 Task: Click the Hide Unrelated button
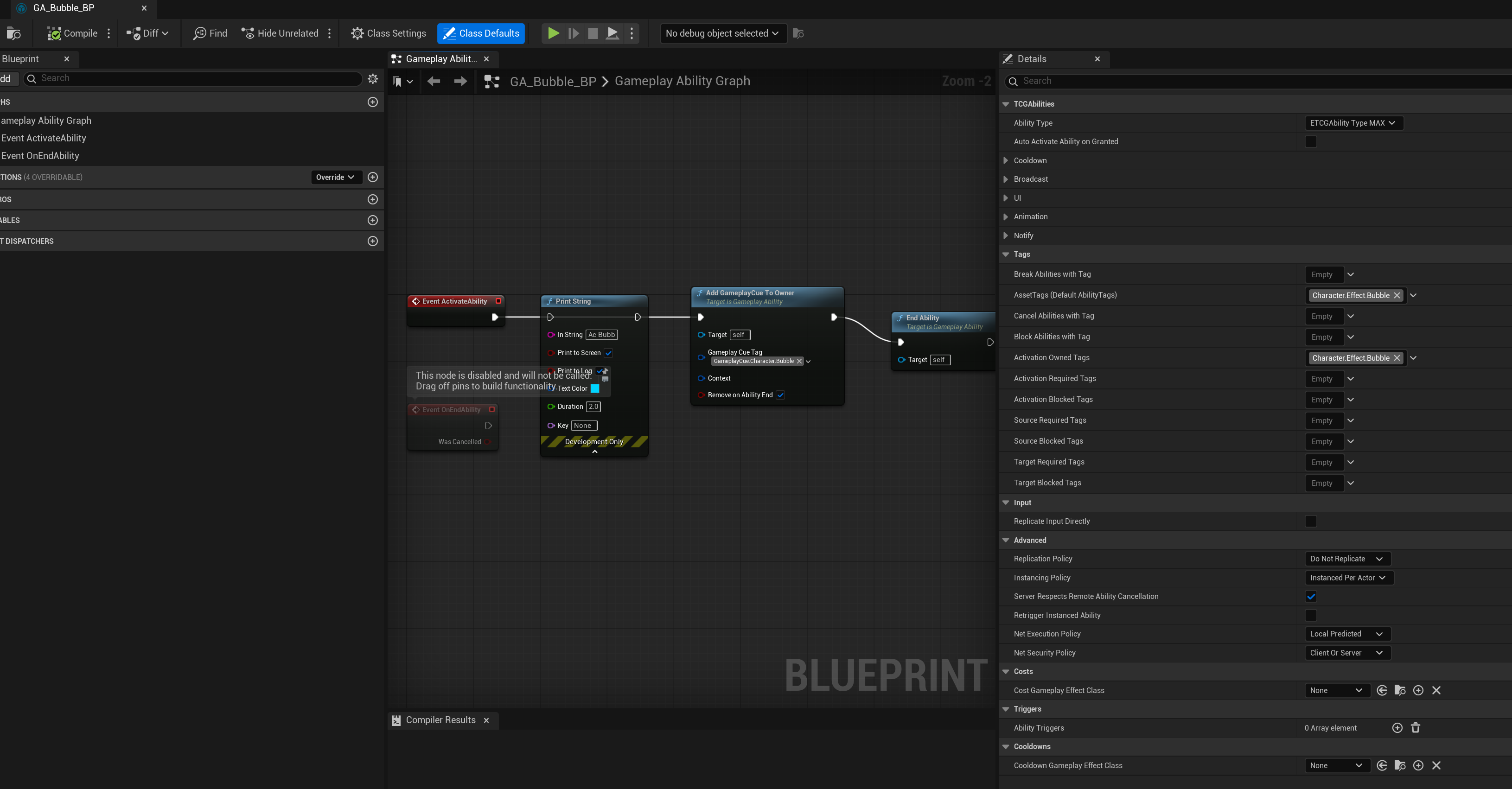(x=280, y=33)
